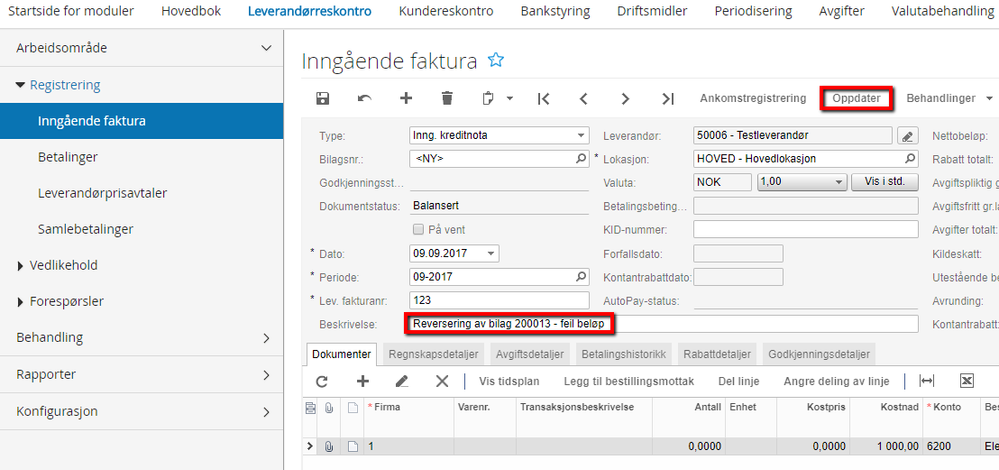999x470 pixels.
Task: Open the Hovedbok module
Action: (191, 11)
